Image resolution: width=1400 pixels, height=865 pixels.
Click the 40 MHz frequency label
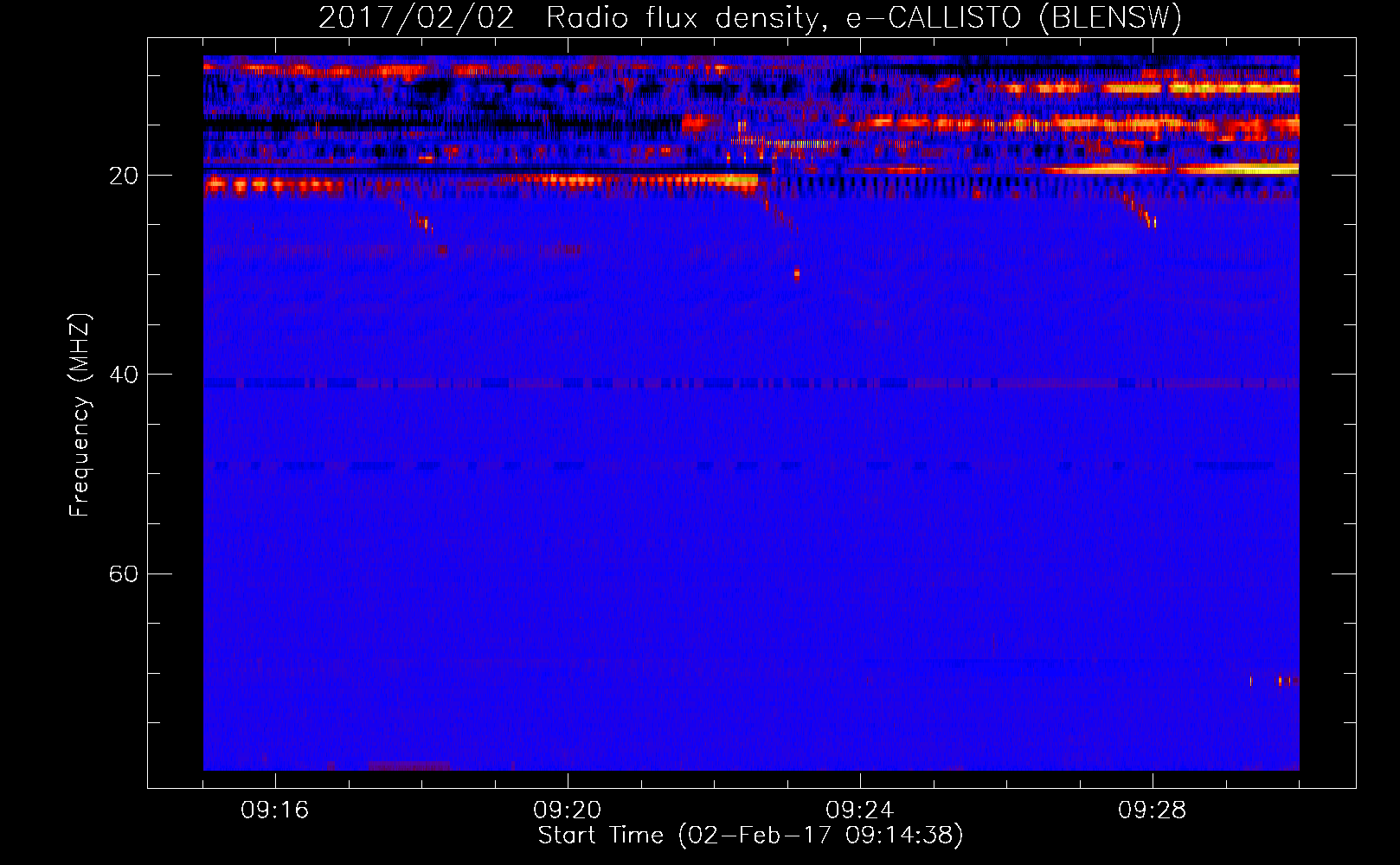coord(123,375)
